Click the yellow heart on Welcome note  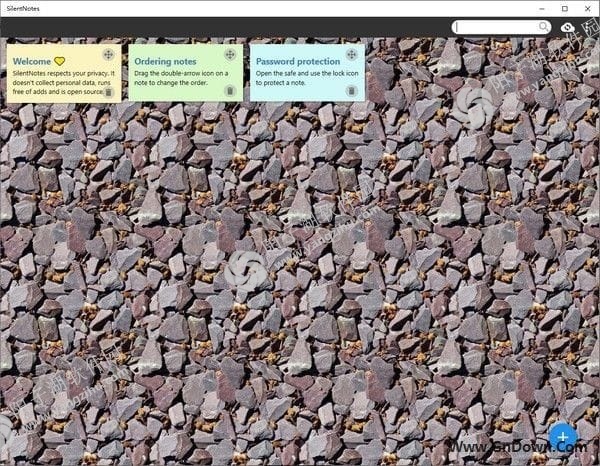(59, 62)
